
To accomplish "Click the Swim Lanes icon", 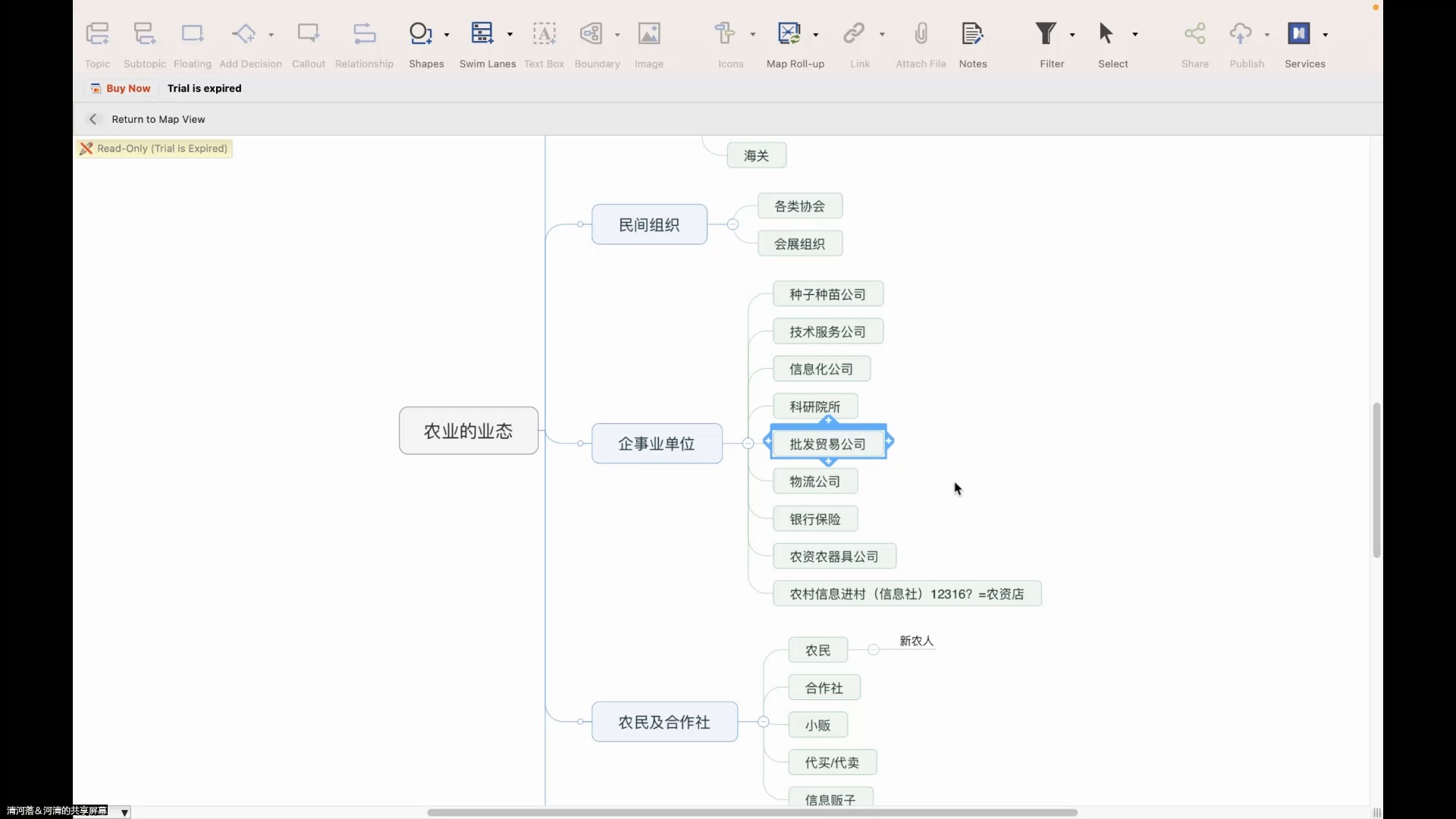I will coord(482,34).
